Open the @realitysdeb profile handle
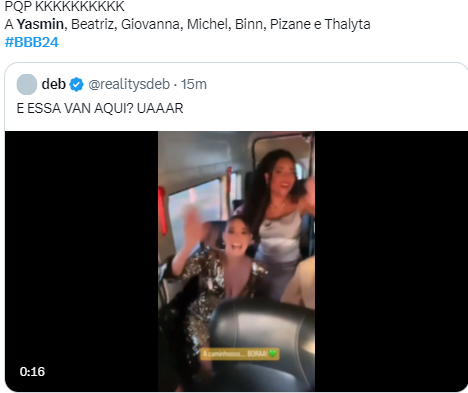468x393 pixels. point(129,84)
